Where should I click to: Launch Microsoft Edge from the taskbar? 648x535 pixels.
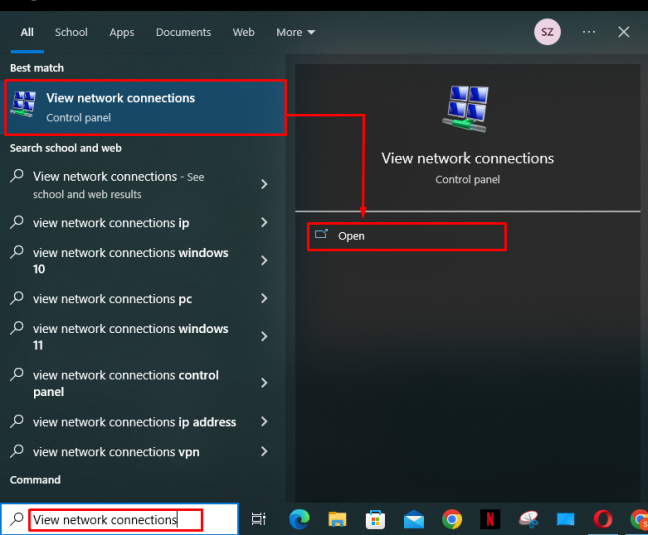[299, 519]
